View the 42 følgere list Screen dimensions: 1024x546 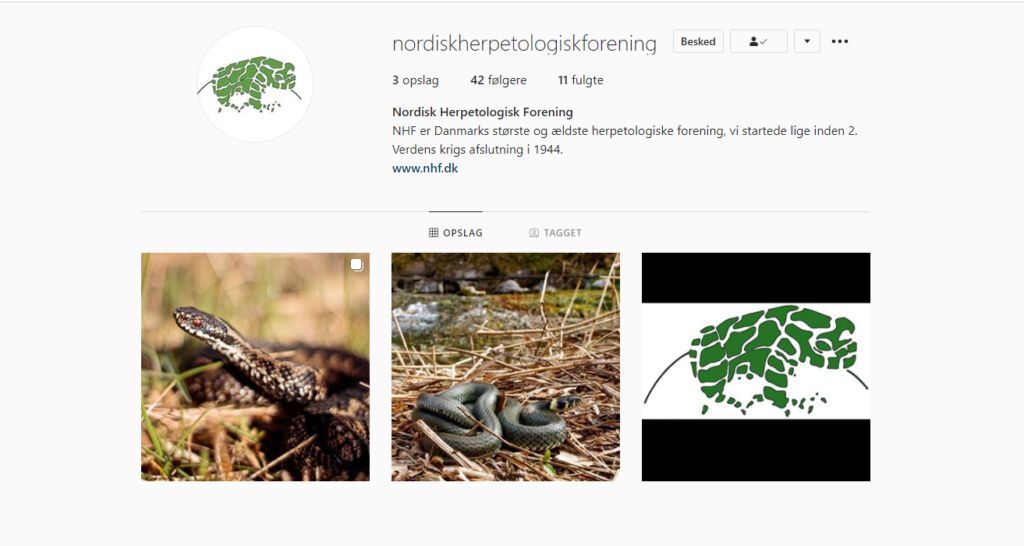coord(498,80)
